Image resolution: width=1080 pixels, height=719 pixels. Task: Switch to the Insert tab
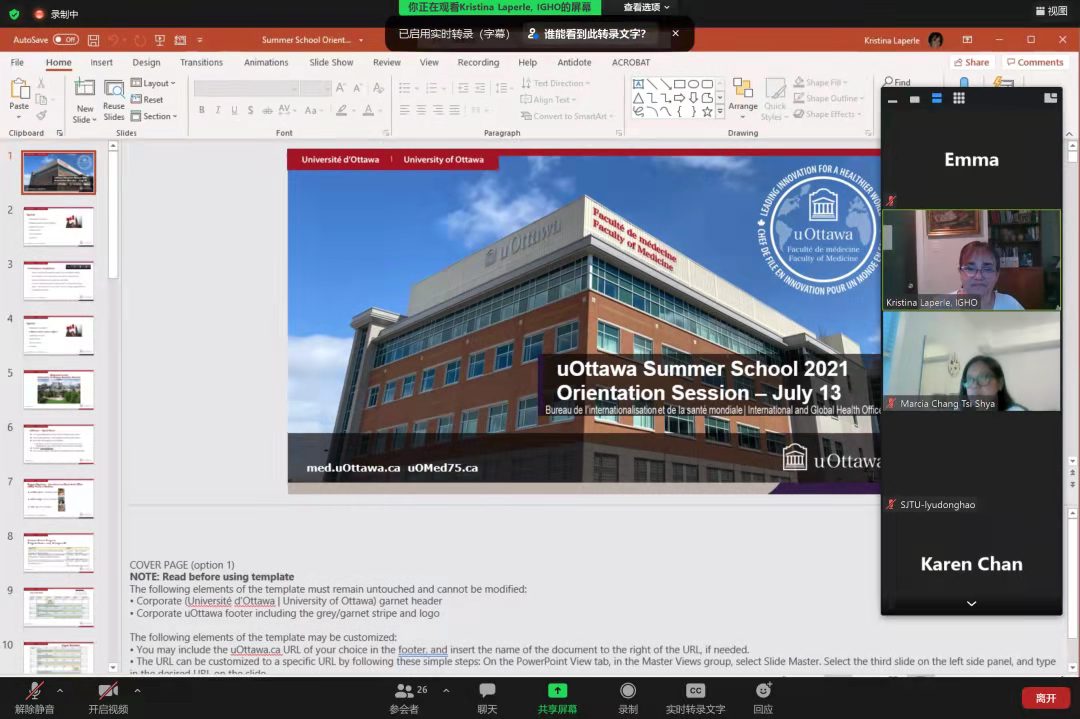point(101,62)
